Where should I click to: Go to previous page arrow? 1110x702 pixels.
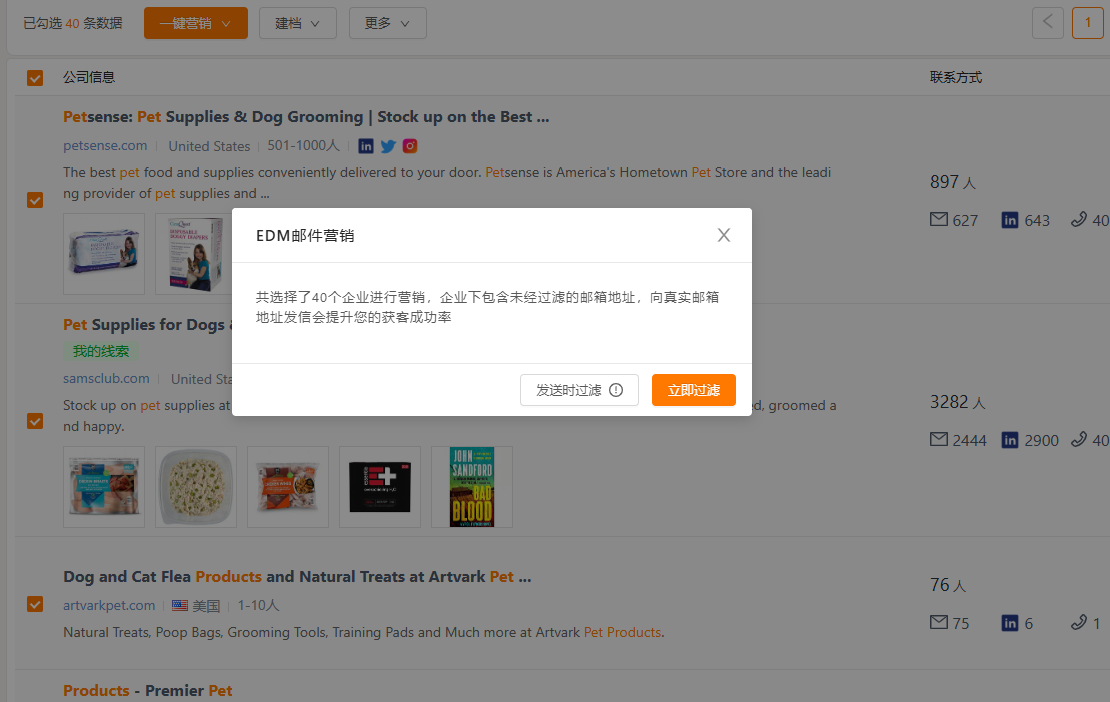point(1048,23)
